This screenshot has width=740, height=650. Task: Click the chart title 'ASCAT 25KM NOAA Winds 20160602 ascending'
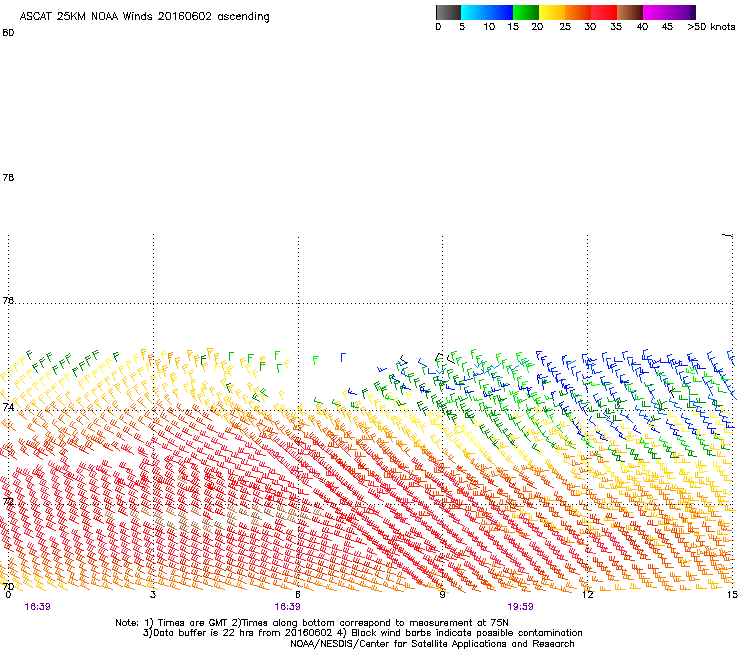[x=144, y=17]
